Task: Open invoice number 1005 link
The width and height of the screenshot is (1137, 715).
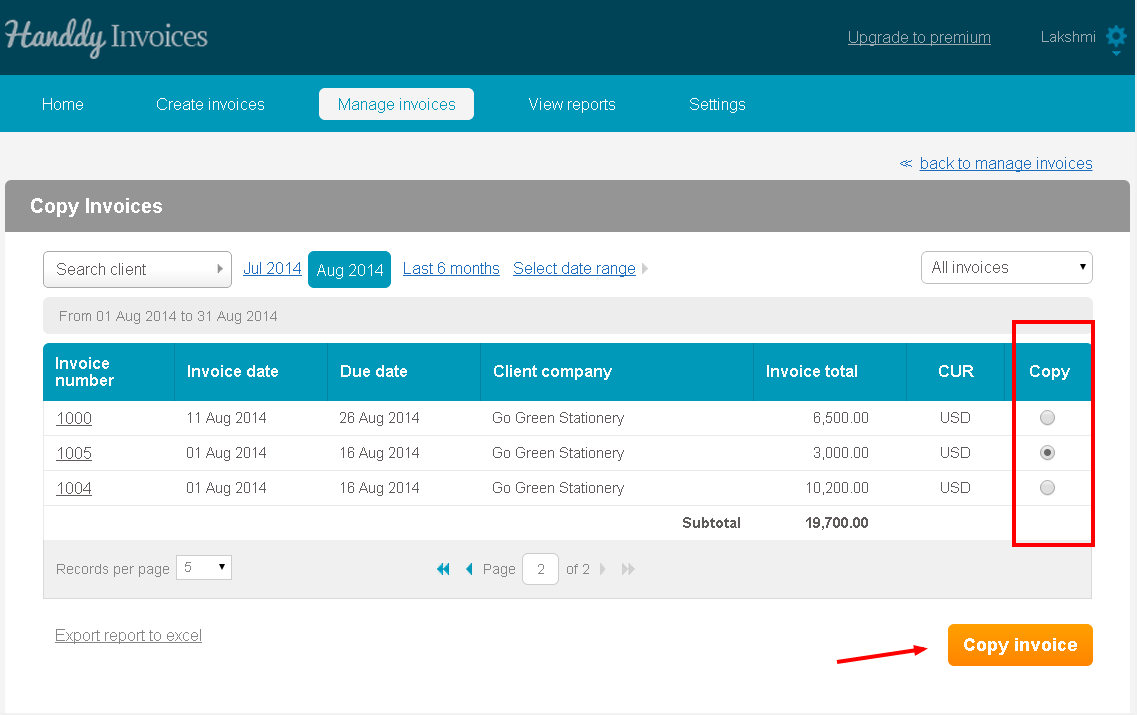Action: pos(74,453)
